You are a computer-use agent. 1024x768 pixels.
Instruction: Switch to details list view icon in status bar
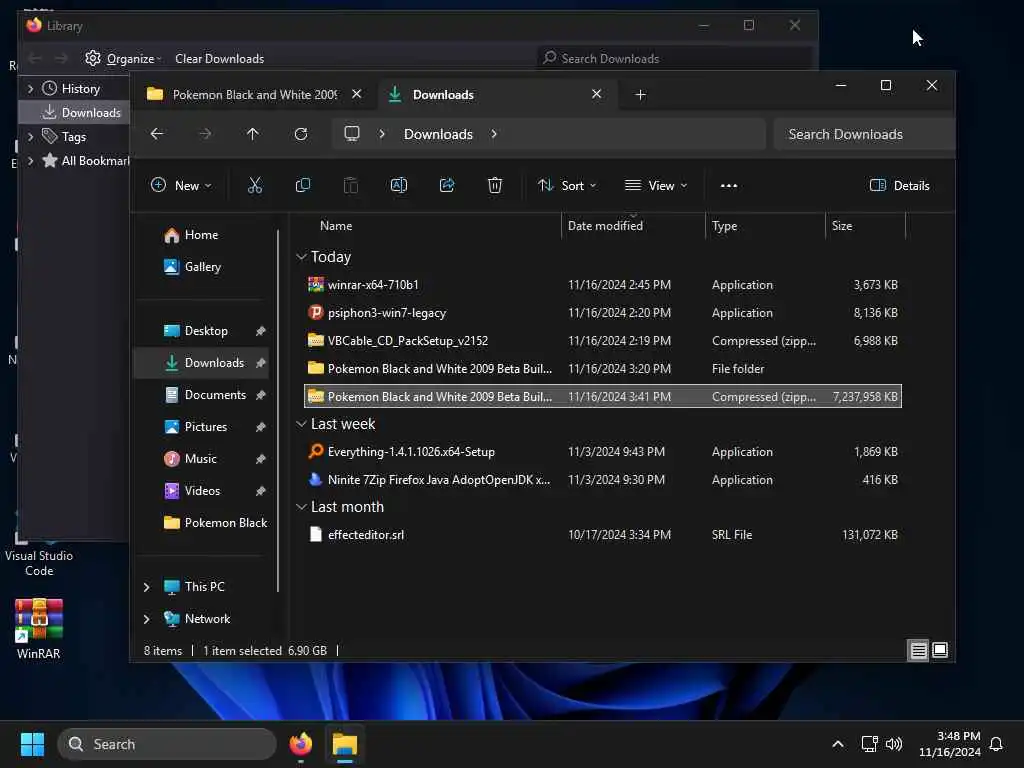918,650
